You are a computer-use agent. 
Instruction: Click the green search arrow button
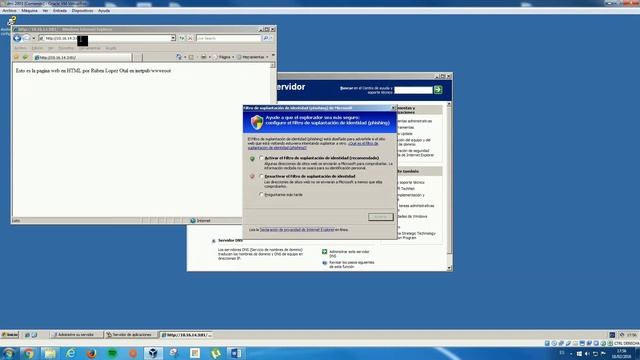tap(438, 90)
